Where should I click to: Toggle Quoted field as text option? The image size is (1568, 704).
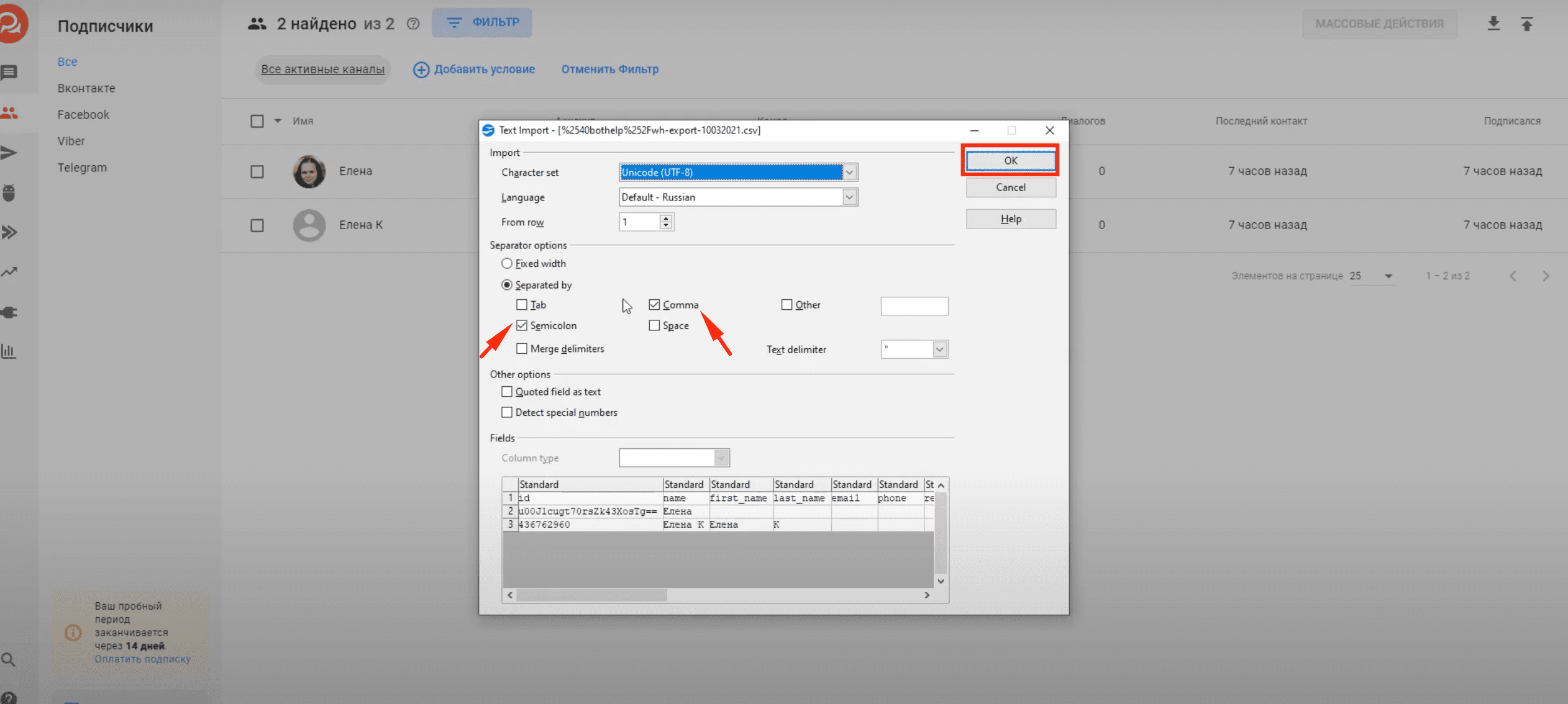pyautogui.click(x=507, y=392)
